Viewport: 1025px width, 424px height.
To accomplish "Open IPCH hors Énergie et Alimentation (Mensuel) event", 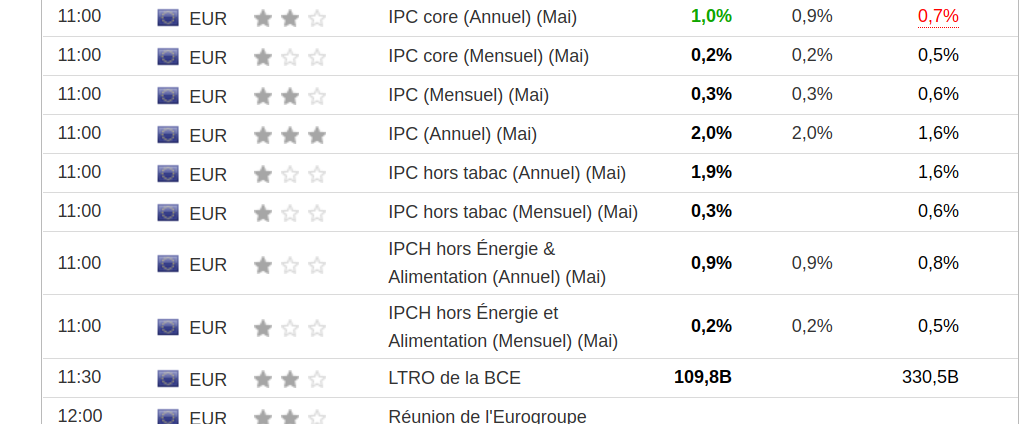I will tap(502, 327).
